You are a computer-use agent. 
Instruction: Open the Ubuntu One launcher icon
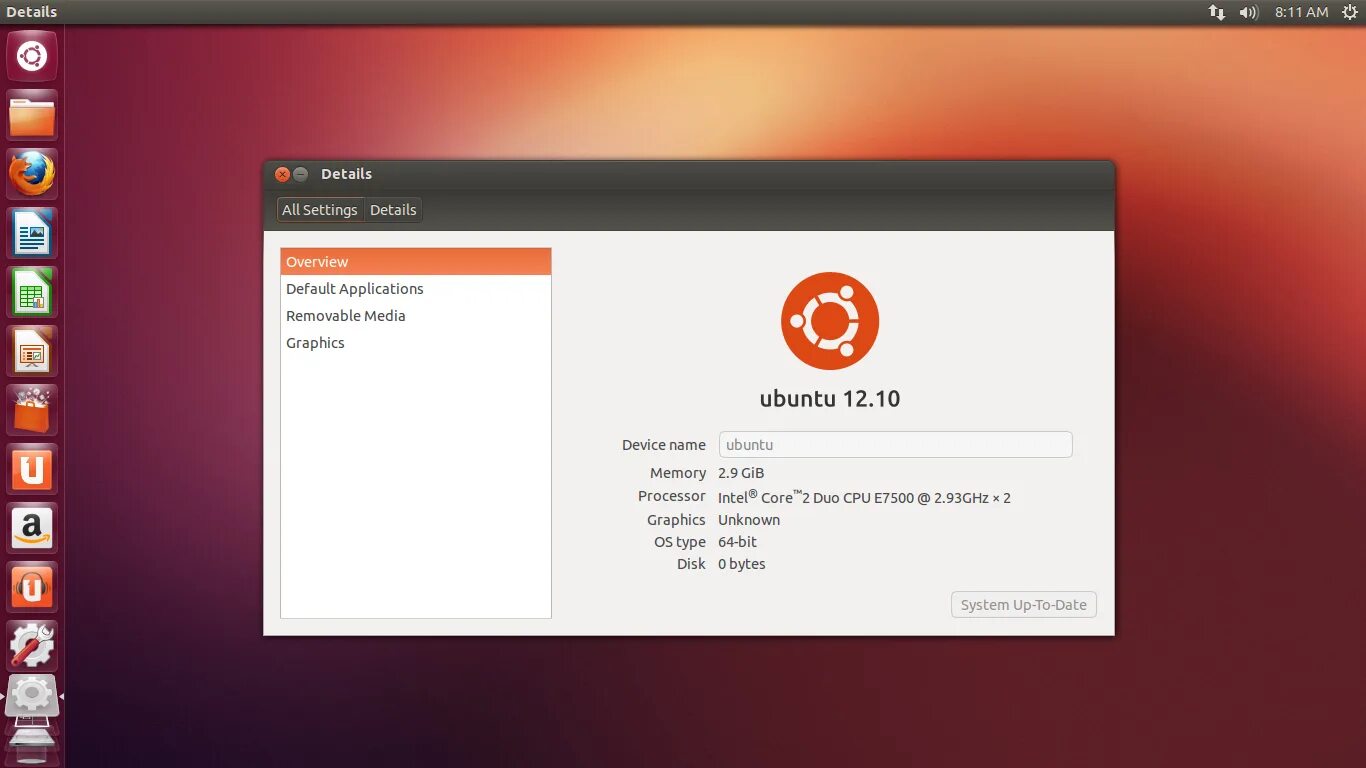coord(32,469)
